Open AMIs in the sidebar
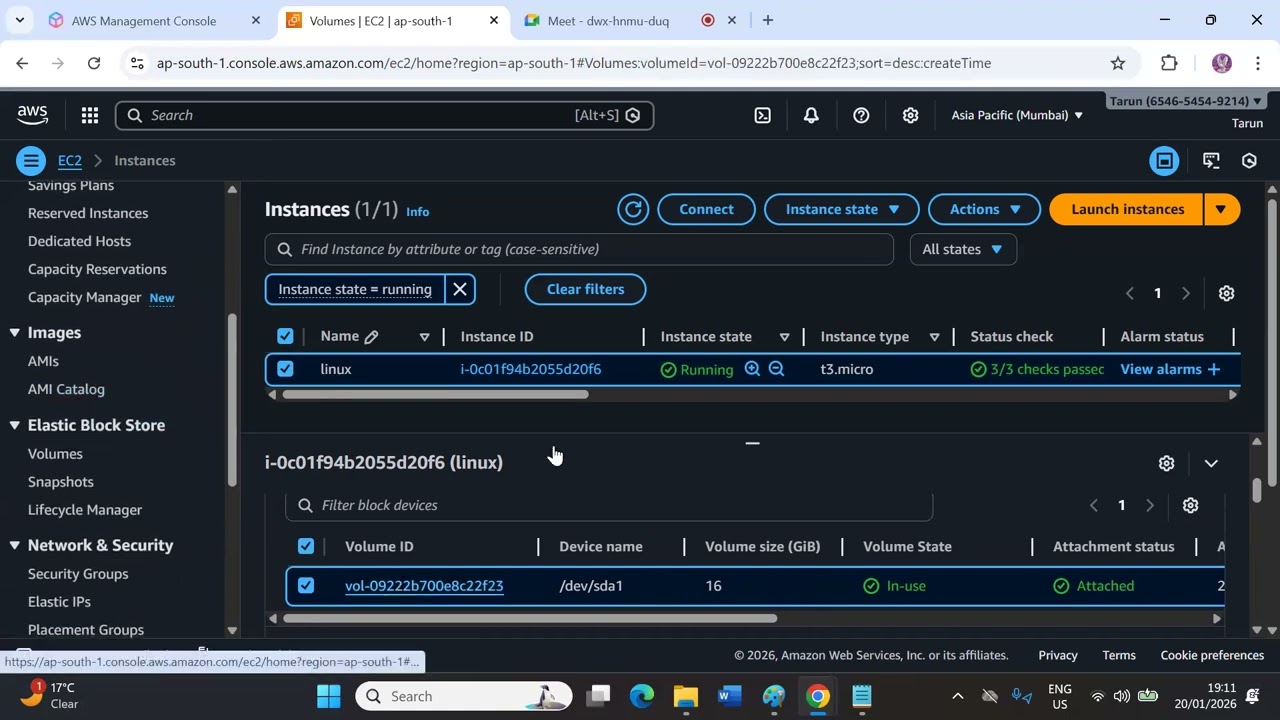 click(43, 361)
